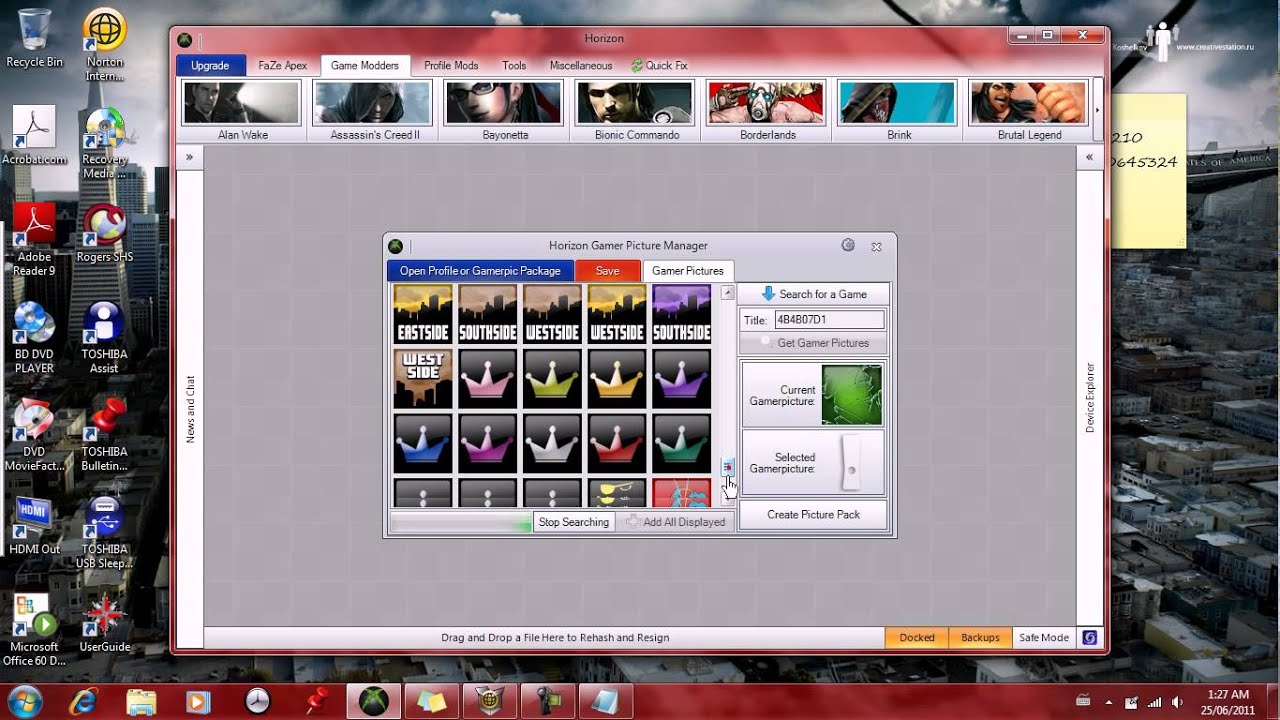This screenshot has width=1280, height=720.
Task: Open Windows Explorer folder on taskbar
Action: (141, 701)
